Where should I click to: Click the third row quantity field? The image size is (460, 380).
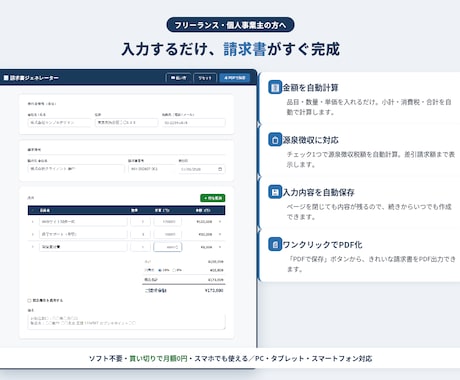point(140,247)
